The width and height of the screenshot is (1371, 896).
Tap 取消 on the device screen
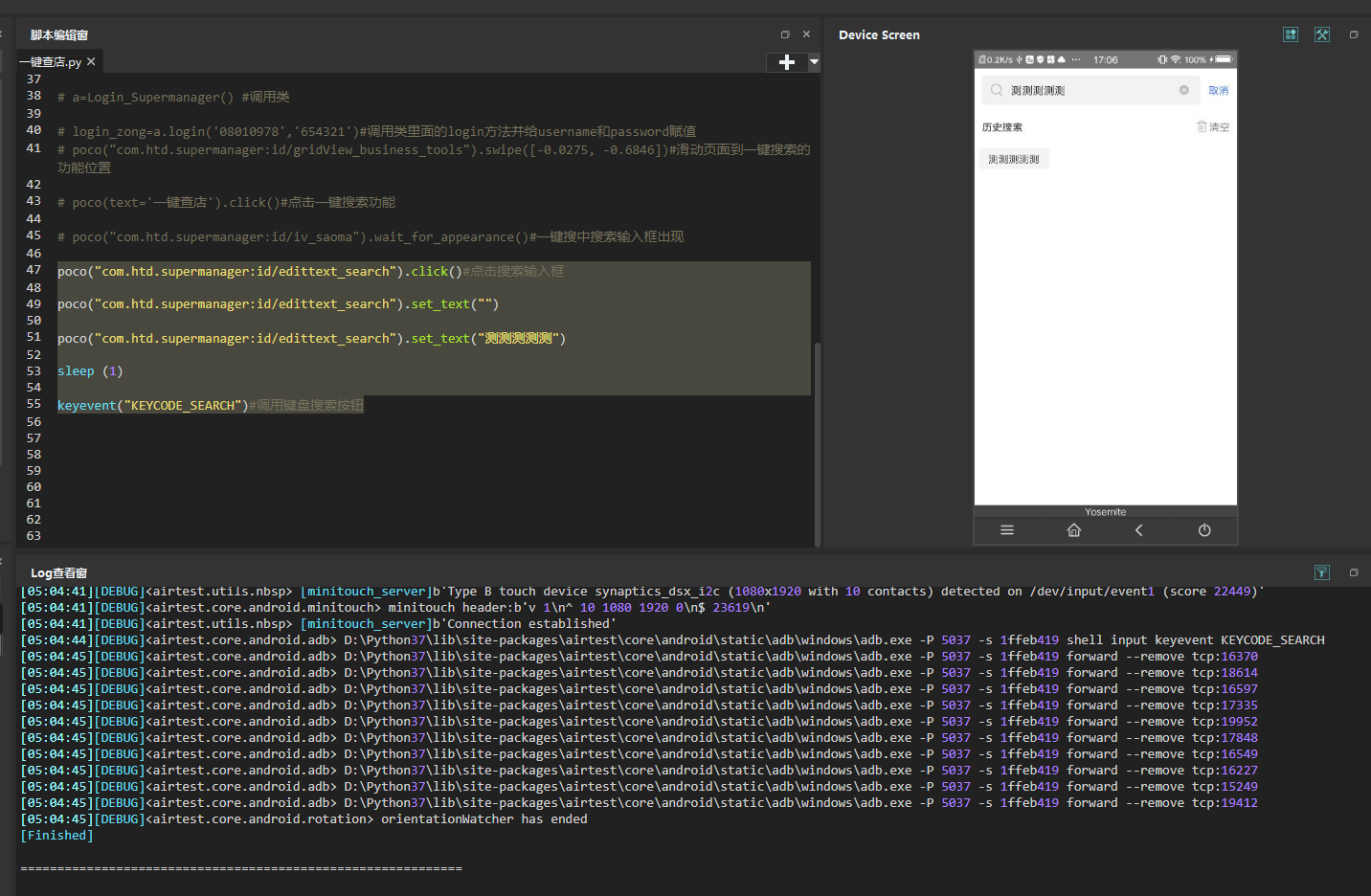[1218, 91]
